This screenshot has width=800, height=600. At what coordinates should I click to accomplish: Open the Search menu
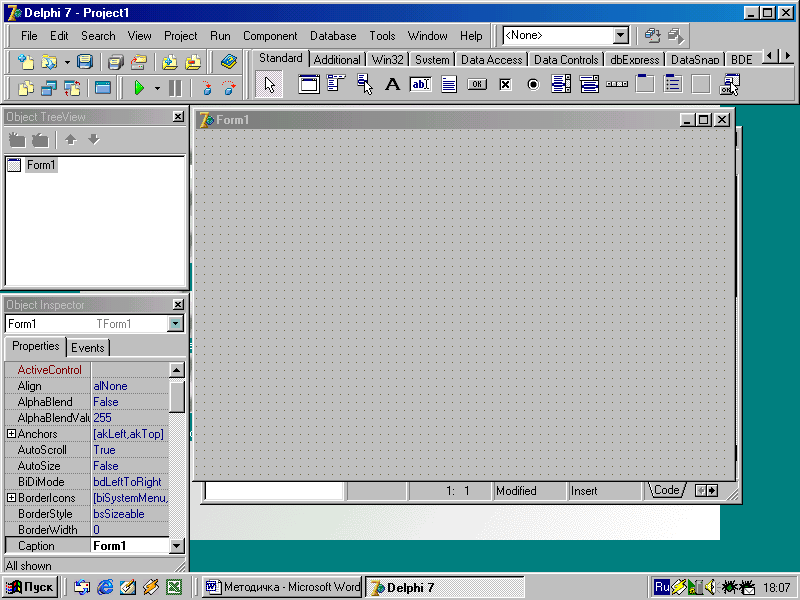tap(98, 36)
